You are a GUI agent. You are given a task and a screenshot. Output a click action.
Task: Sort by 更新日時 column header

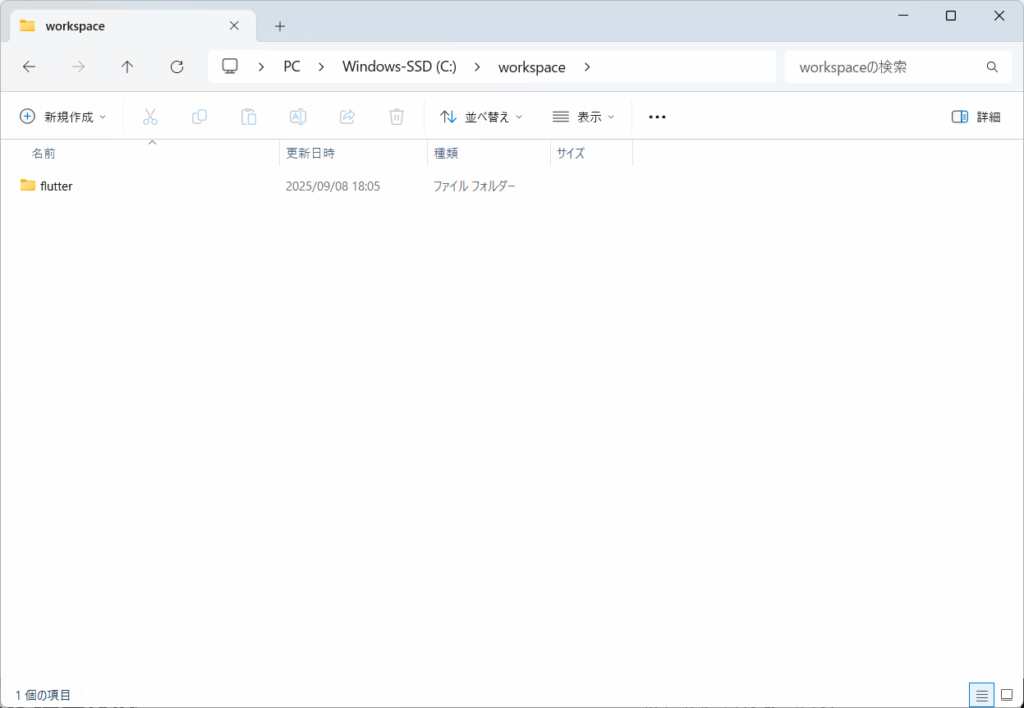coord(310,153)
